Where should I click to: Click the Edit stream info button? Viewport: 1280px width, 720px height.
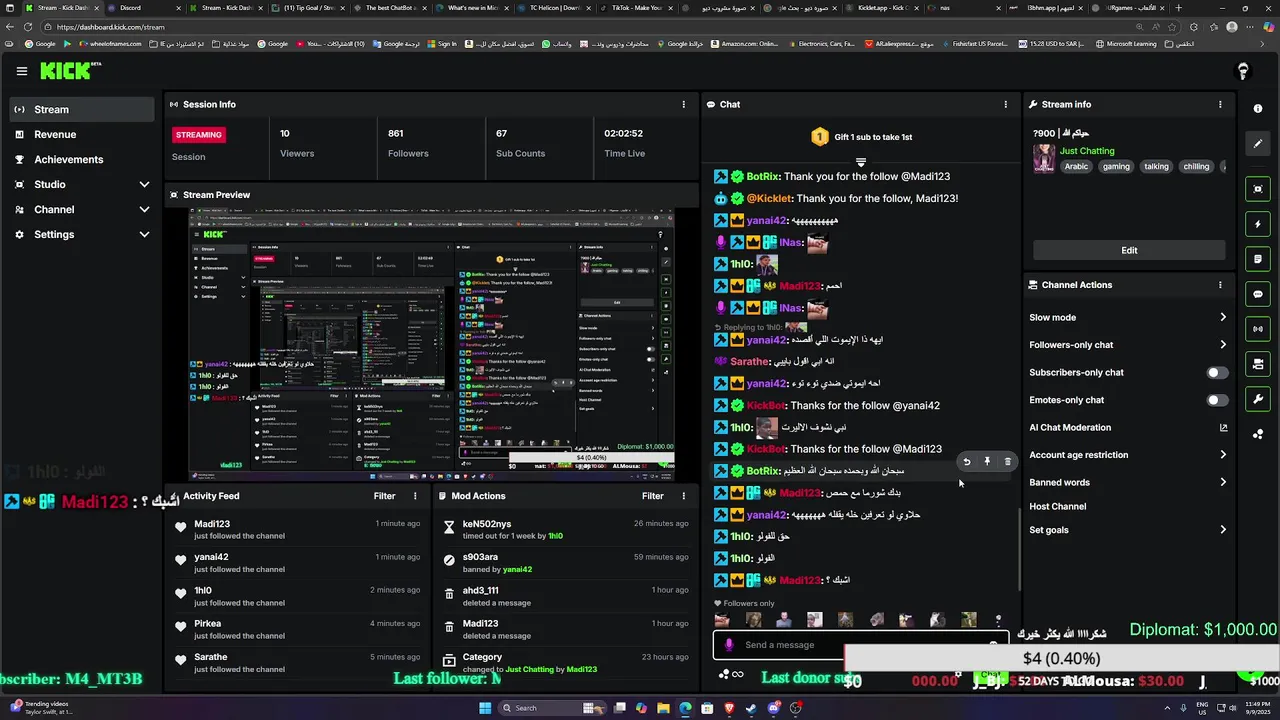1129,250
